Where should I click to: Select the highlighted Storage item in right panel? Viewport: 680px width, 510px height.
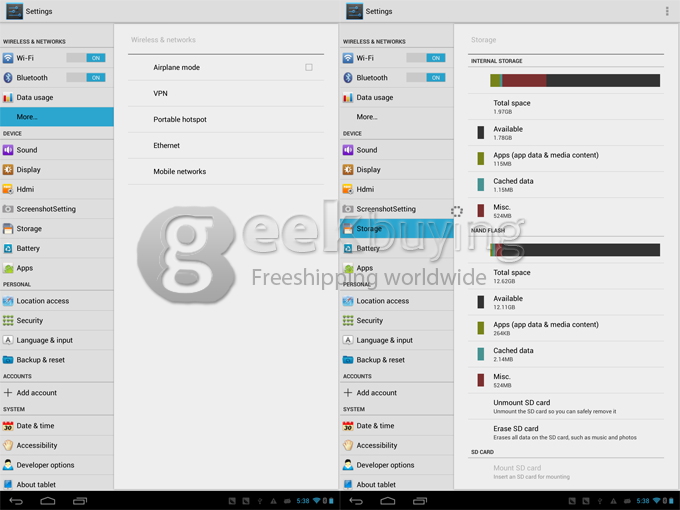pos(397,229)
